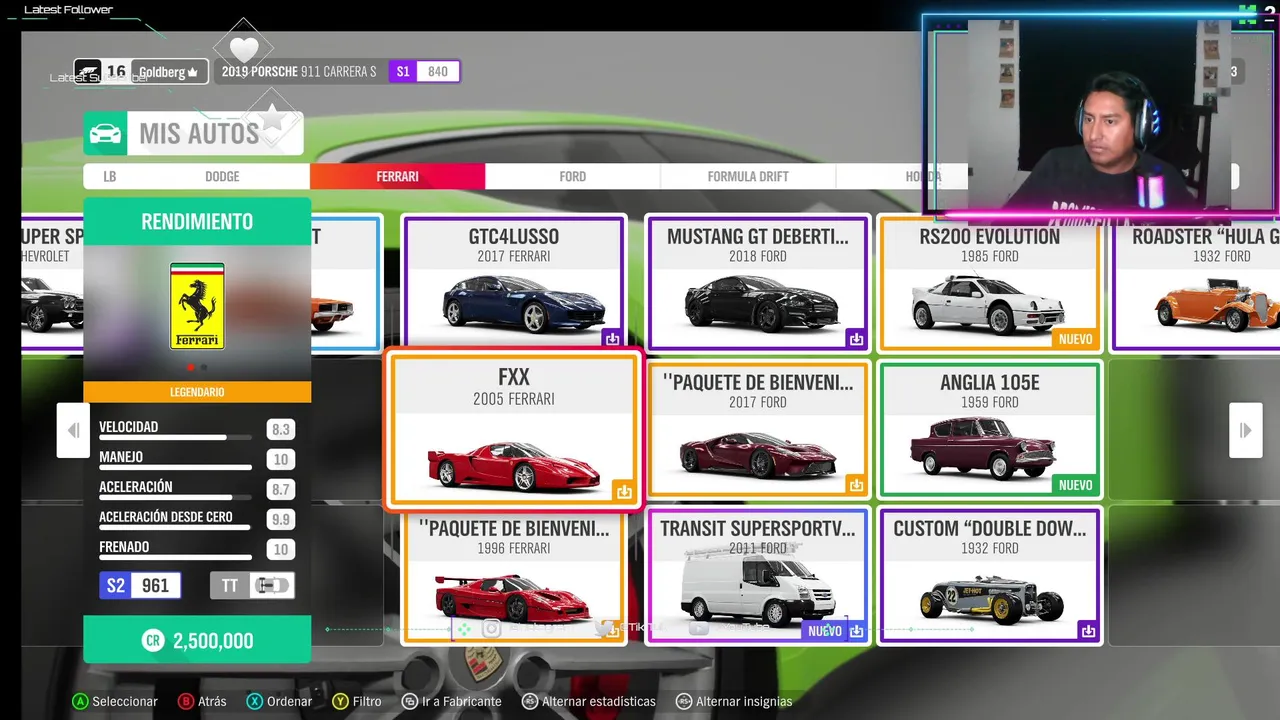Click the S2 961 performance class badge
This screenshot has width=1280, height=720.
[x=140, y=585]
